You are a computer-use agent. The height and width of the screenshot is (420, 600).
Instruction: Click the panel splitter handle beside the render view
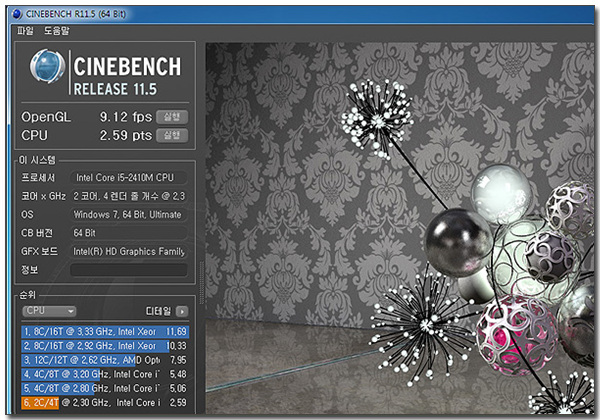(201, 283)
